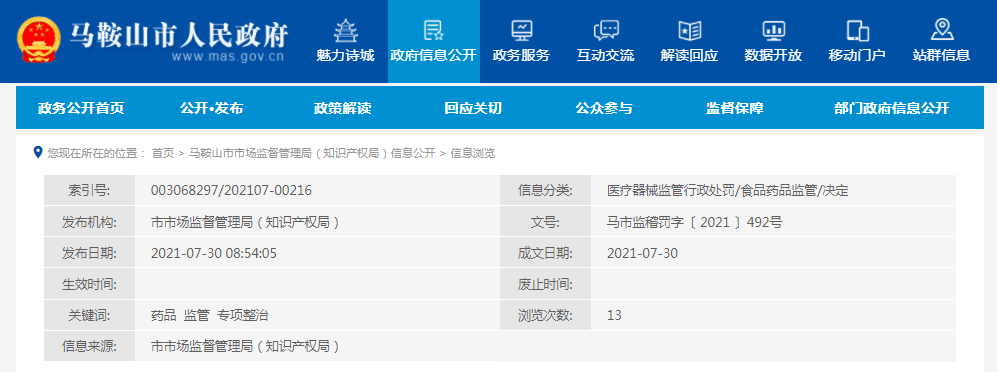Click the 马鞍山市人民政府 site title

tap(179, 34)
